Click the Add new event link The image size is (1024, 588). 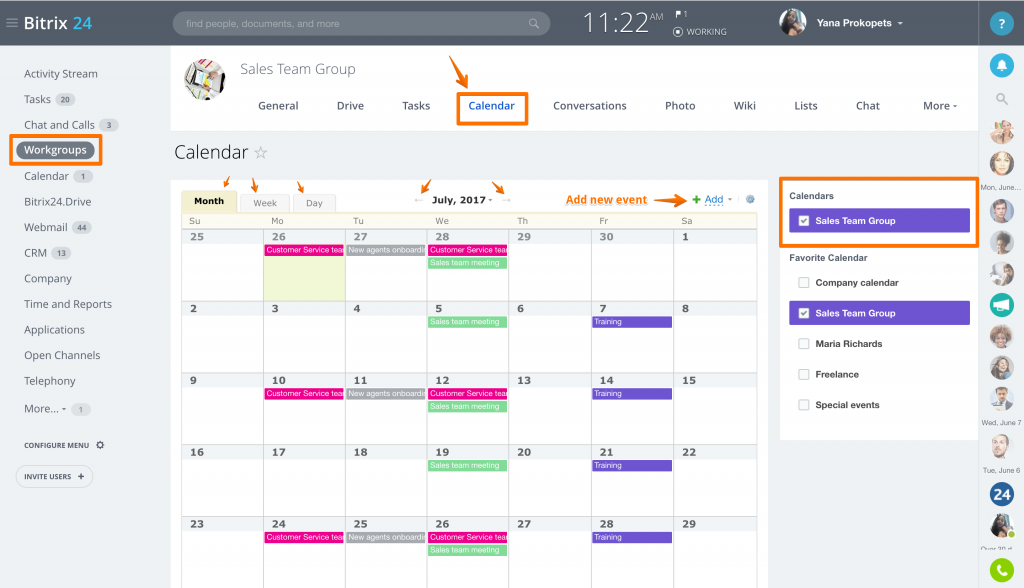[x=606, y=200]
